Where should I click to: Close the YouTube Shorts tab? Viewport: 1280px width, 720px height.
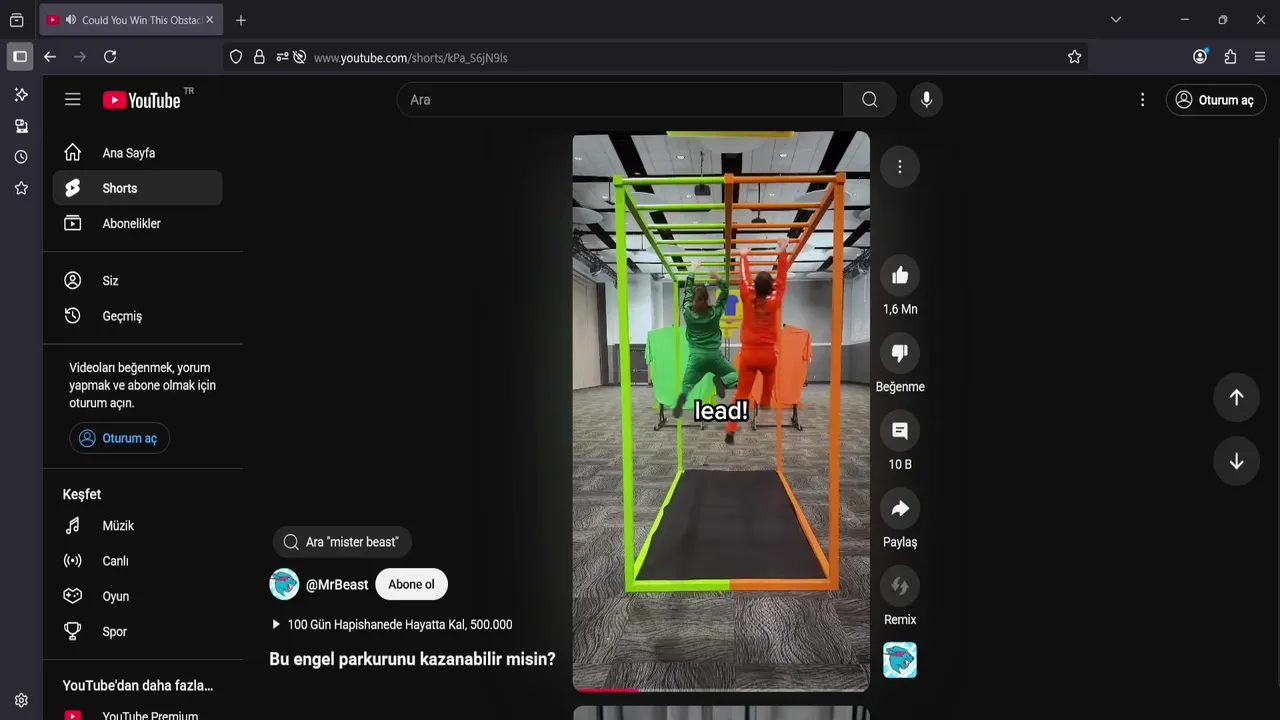coord(209,19)
